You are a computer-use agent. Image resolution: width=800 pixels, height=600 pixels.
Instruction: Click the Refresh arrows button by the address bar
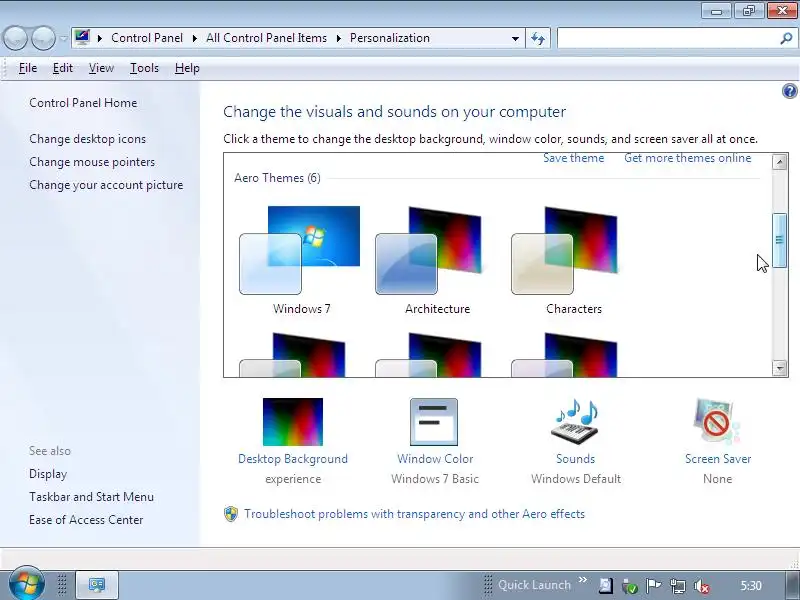coord(538,38)
